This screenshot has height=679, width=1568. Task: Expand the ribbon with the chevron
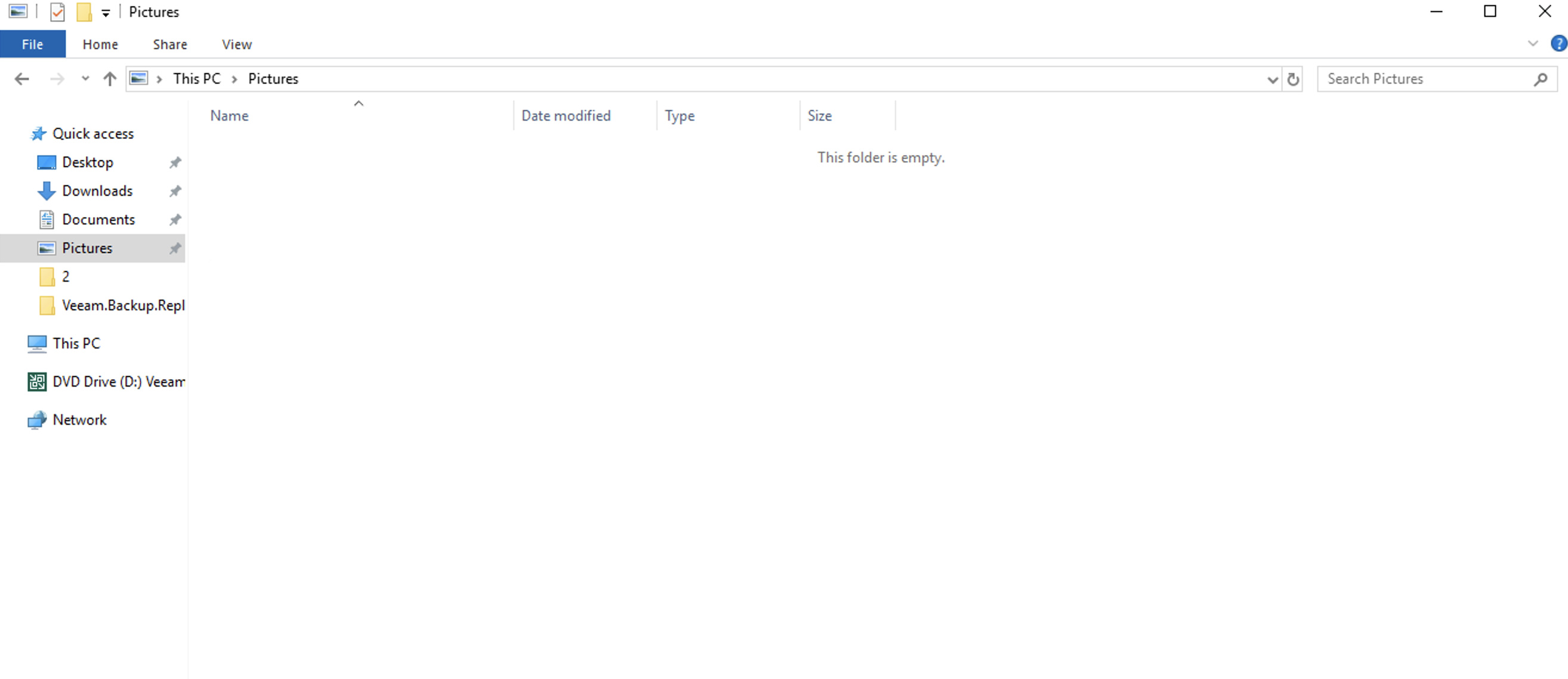point(1533,44)
